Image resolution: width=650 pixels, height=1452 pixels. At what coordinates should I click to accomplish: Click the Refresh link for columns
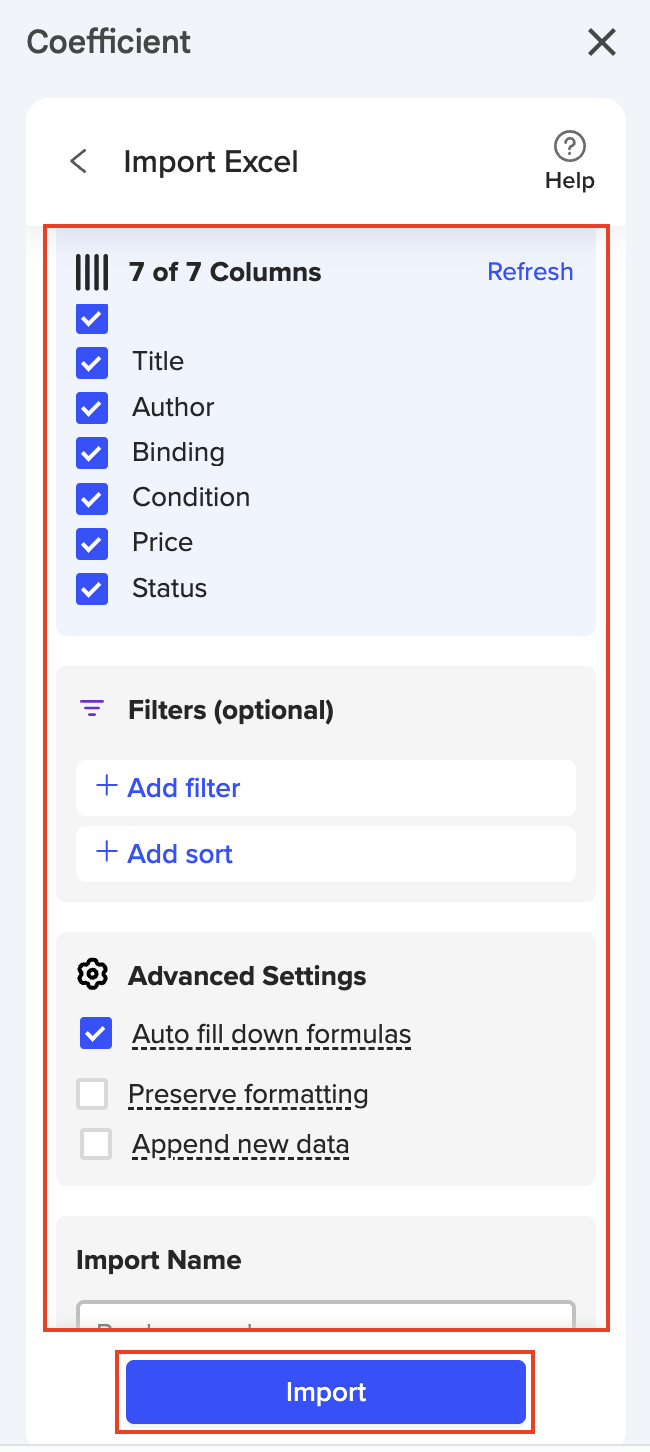tap(530, 272)
